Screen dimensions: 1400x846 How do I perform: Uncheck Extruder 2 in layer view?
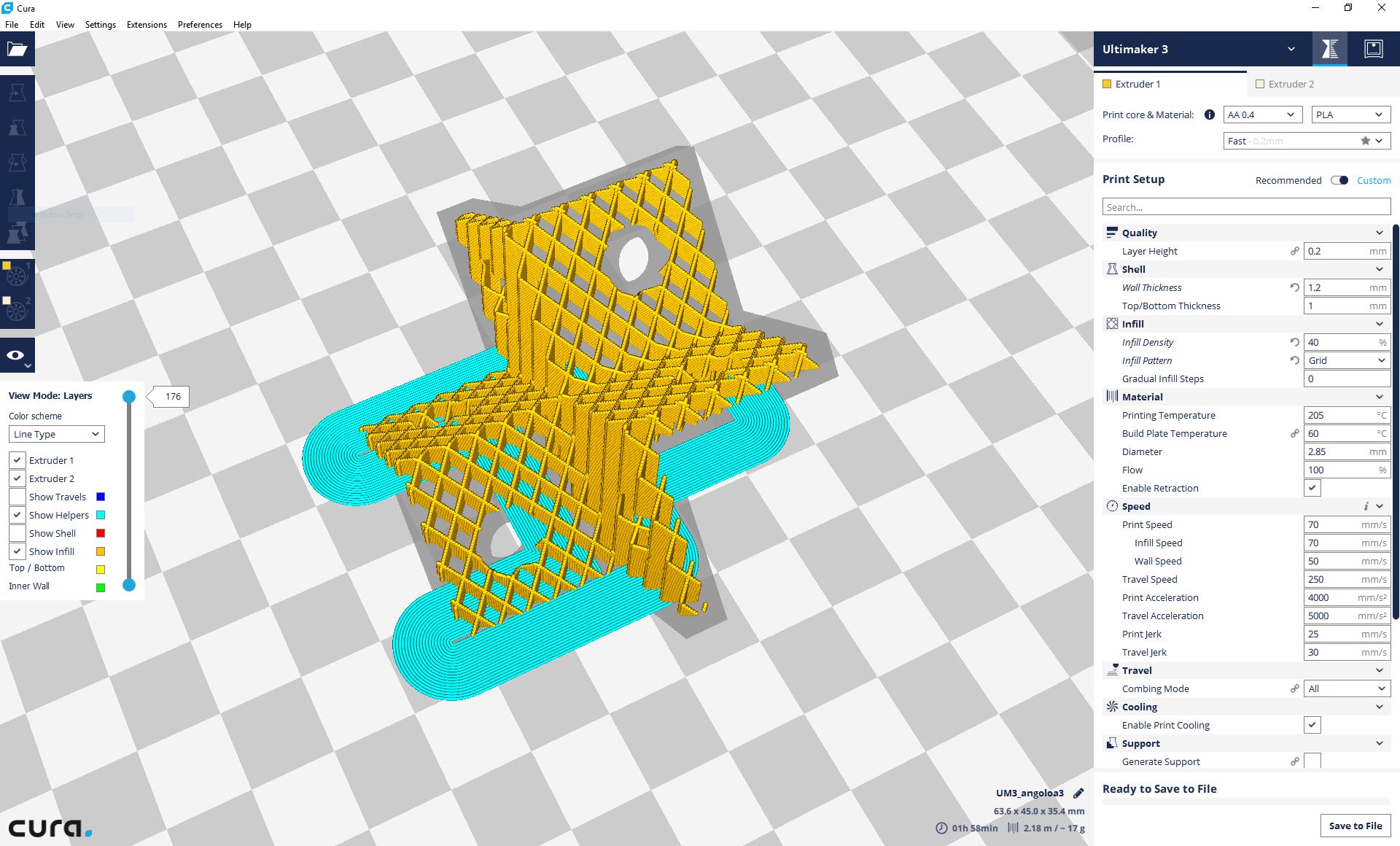tap(17, 478)
